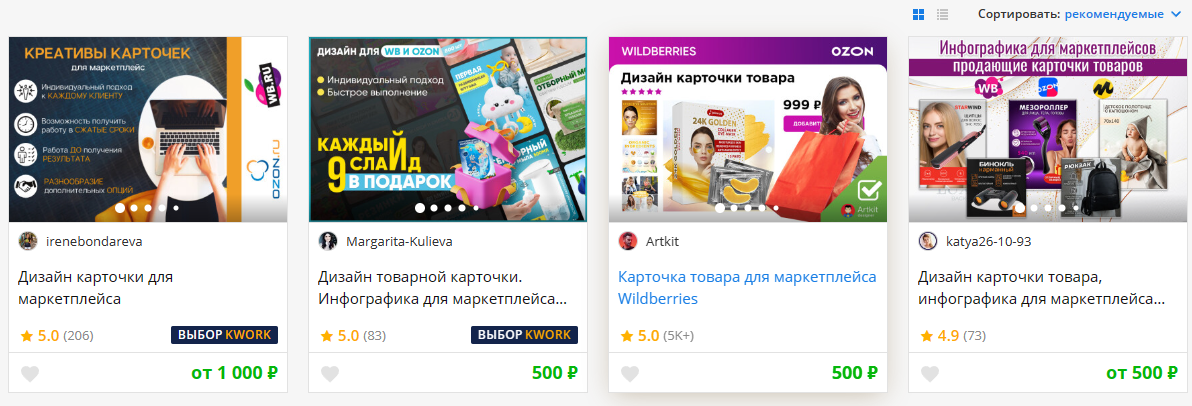Open the 'Креативы карточек' gig thumbnail
This screenshot has height=406, width=1192.
148,129
